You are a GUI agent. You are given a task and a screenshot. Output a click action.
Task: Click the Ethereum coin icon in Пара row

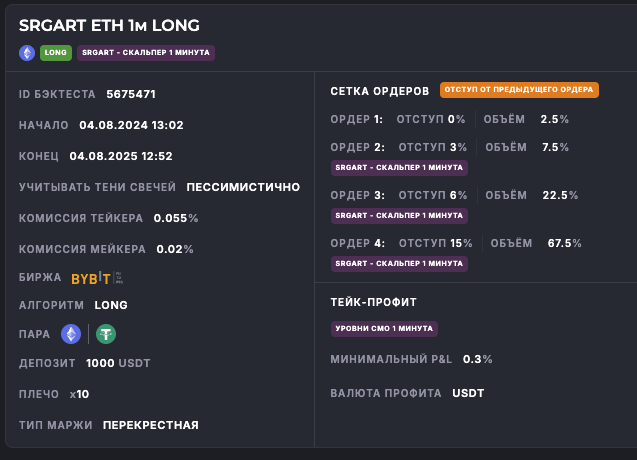pos(71,334)
